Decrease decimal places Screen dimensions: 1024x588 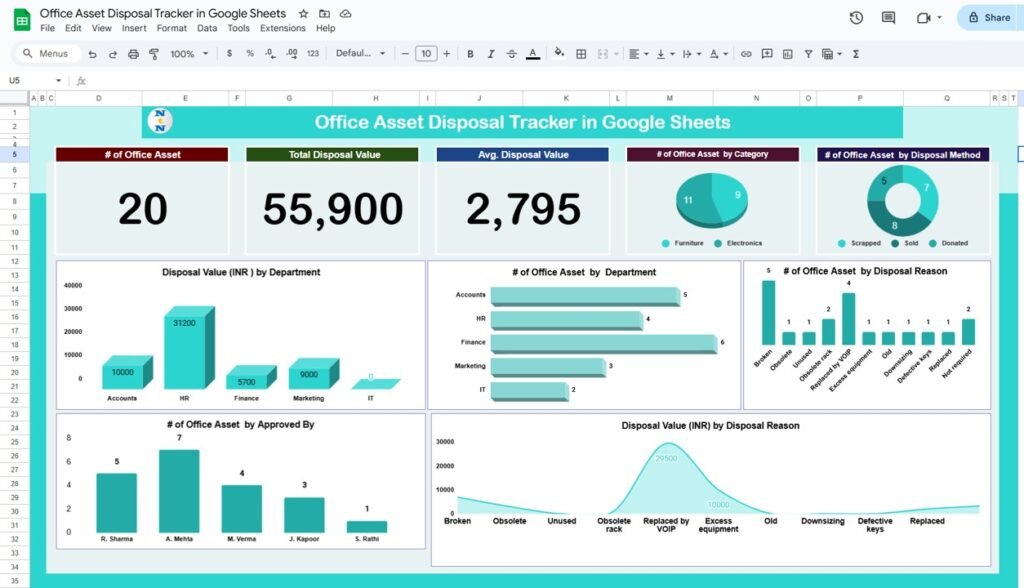tap(270, 54)
